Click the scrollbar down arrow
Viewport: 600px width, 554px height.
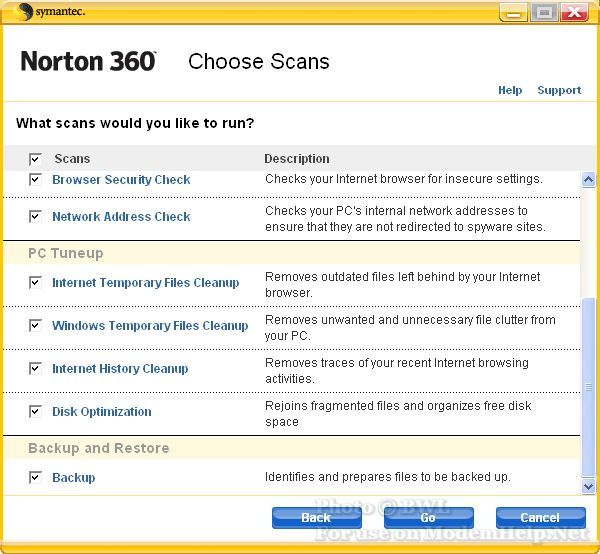[588, 486]
